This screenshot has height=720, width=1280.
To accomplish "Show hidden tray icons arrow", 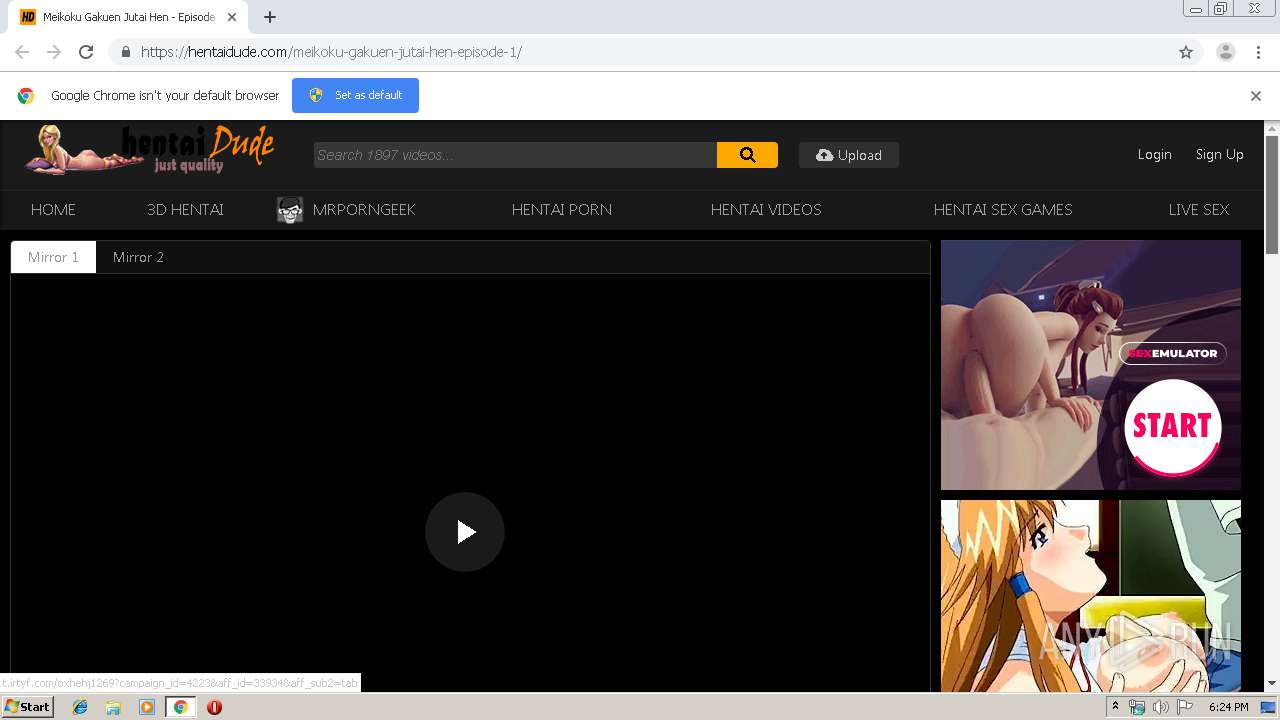I will (1115, 707).
